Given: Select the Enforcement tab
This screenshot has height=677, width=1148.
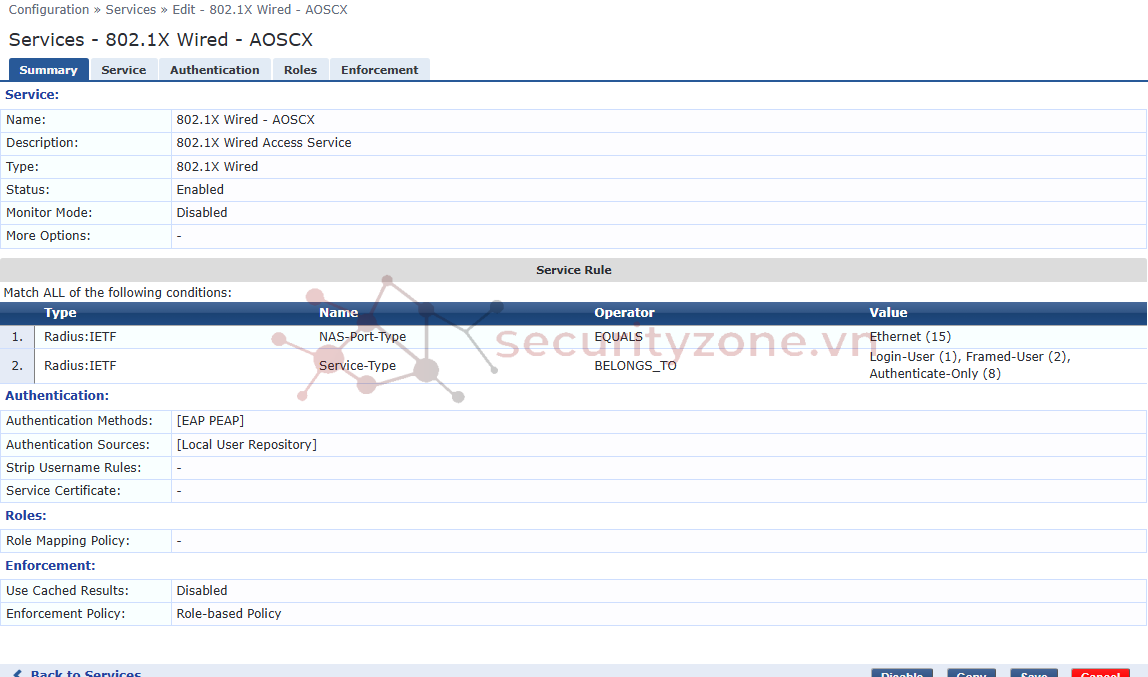Looking at the screenshot, I should point(379,70).
